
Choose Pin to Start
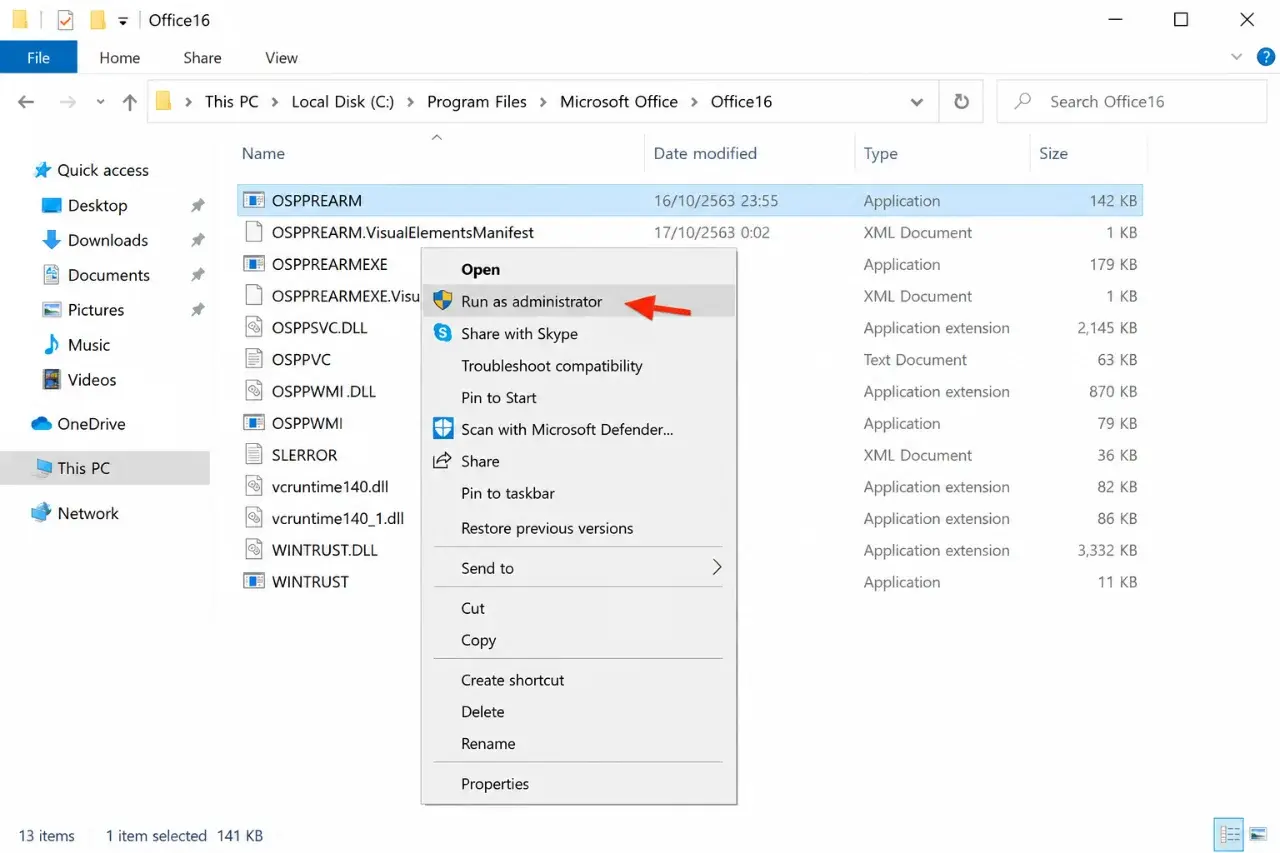(579, 397)
